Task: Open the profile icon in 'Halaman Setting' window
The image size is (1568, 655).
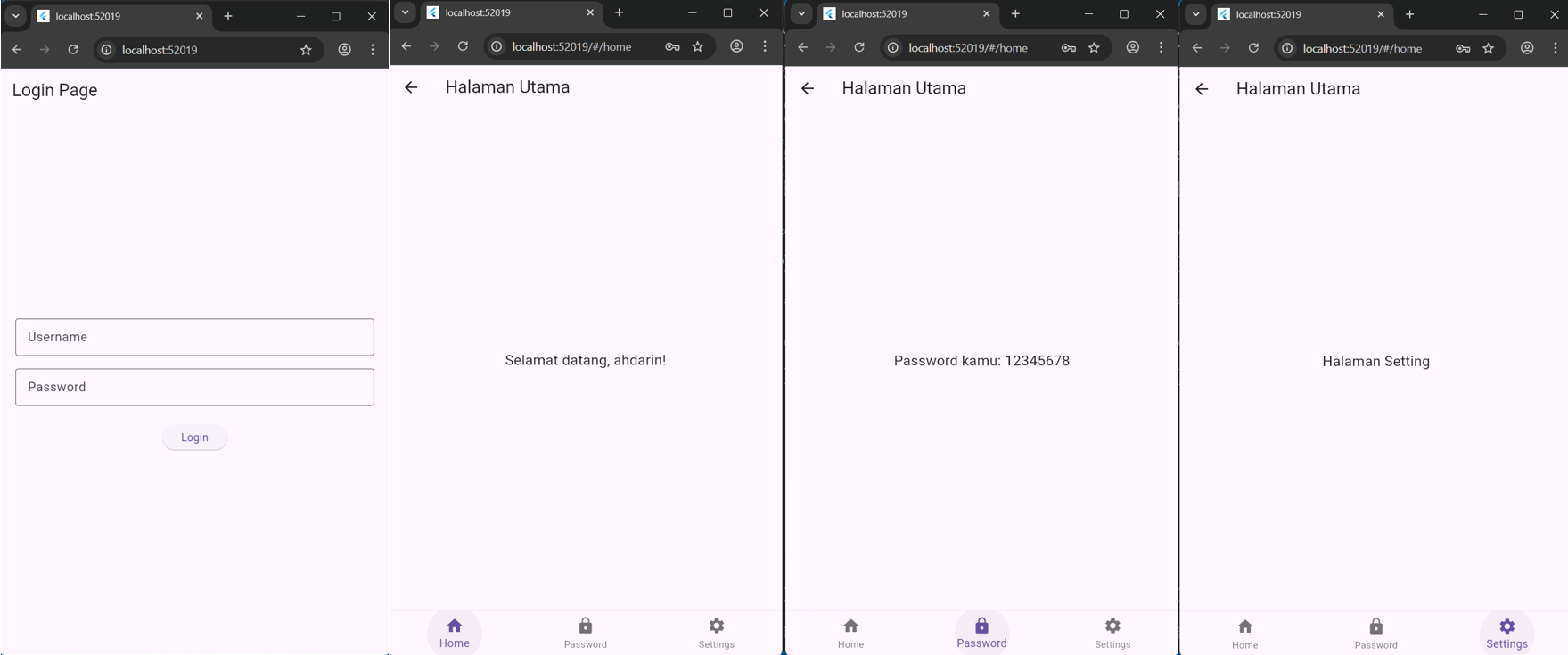Action: click(1527, 48)
